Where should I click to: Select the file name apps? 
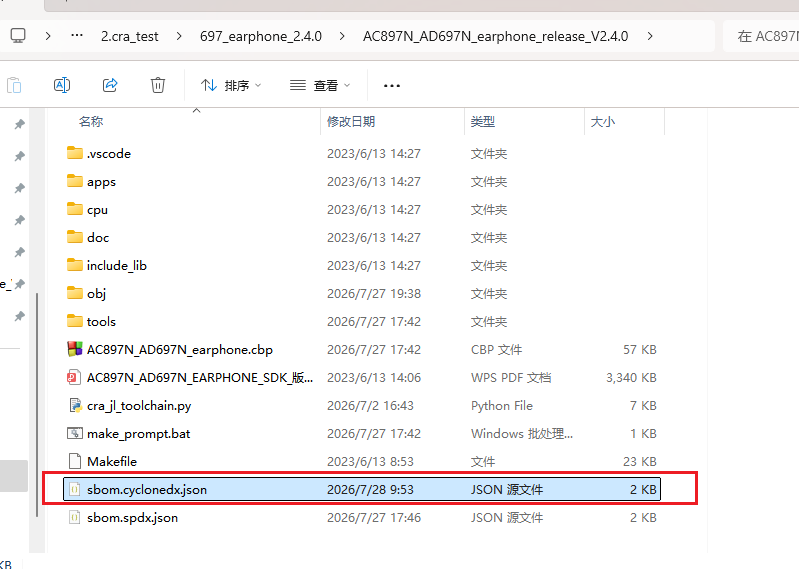click(101, 182)
